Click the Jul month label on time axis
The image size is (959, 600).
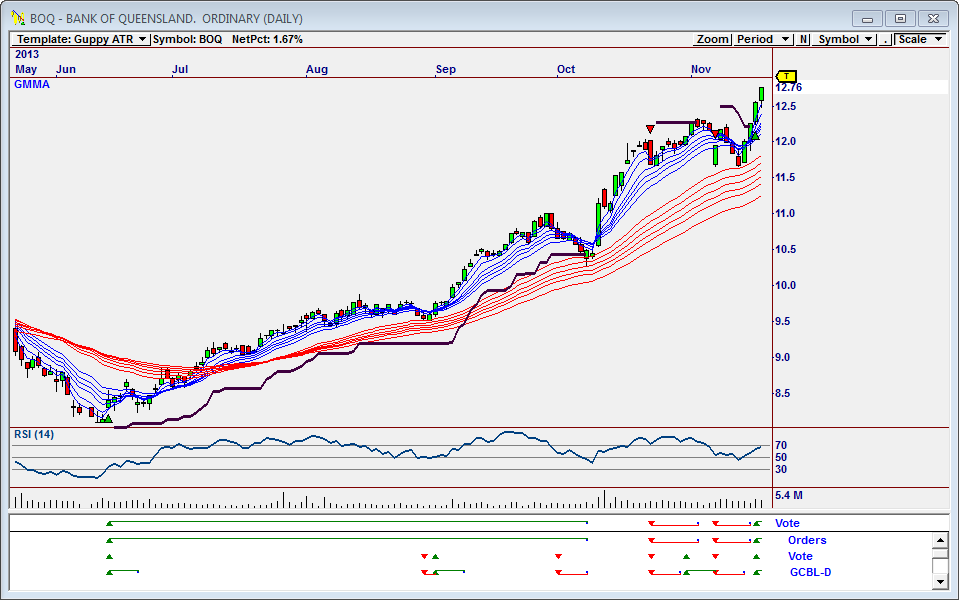(x=180, y=69)
